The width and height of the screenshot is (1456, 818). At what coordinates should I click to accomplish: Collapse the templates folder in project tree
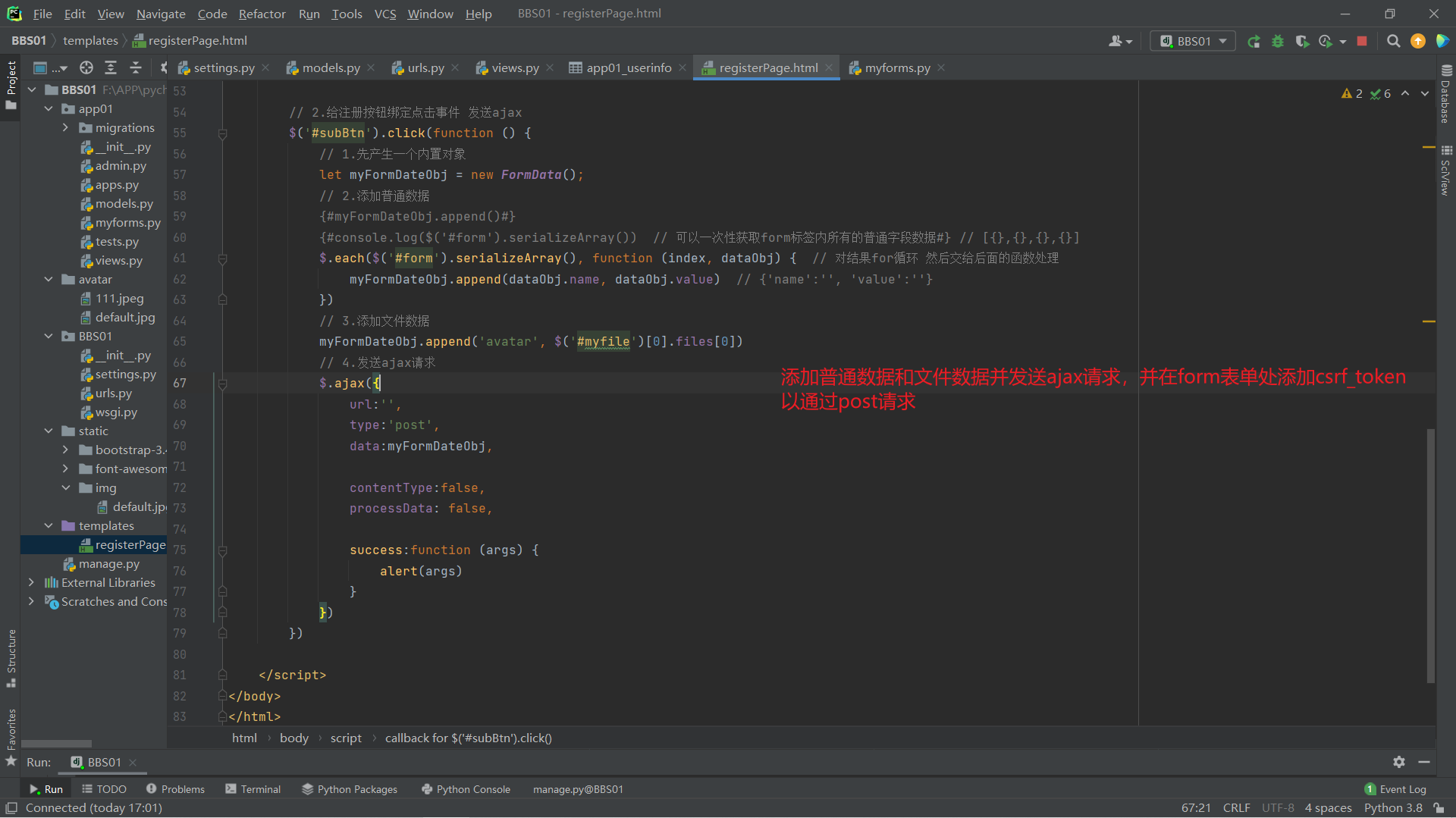[49, 526]
